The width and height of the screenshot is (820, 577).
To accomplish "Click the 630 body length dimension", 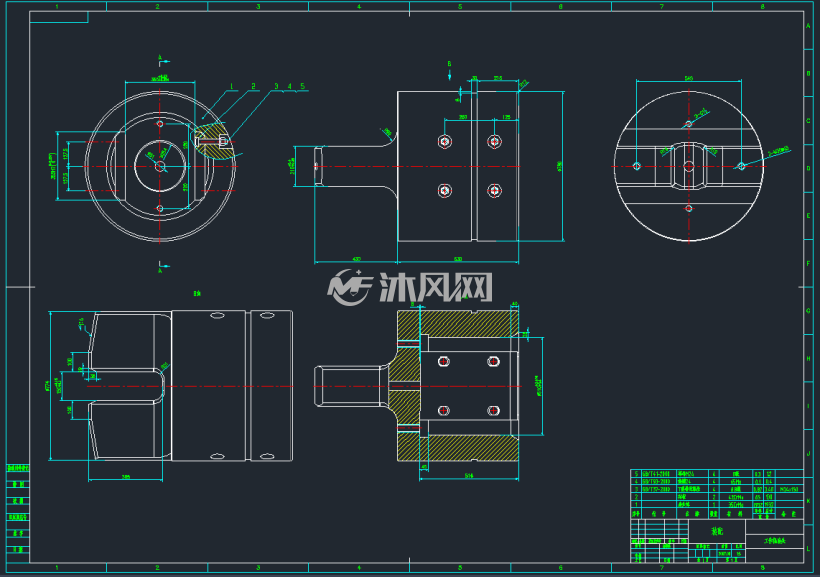I will click(458, 259).
